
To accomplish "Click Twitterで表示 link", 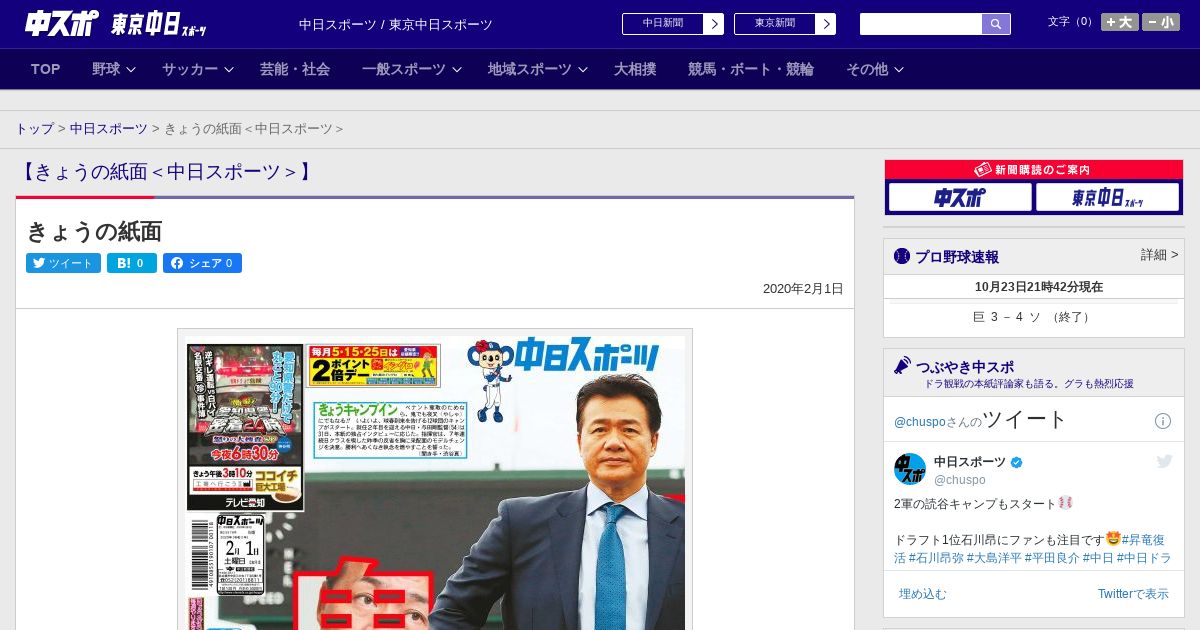I will click(1133, 594).
